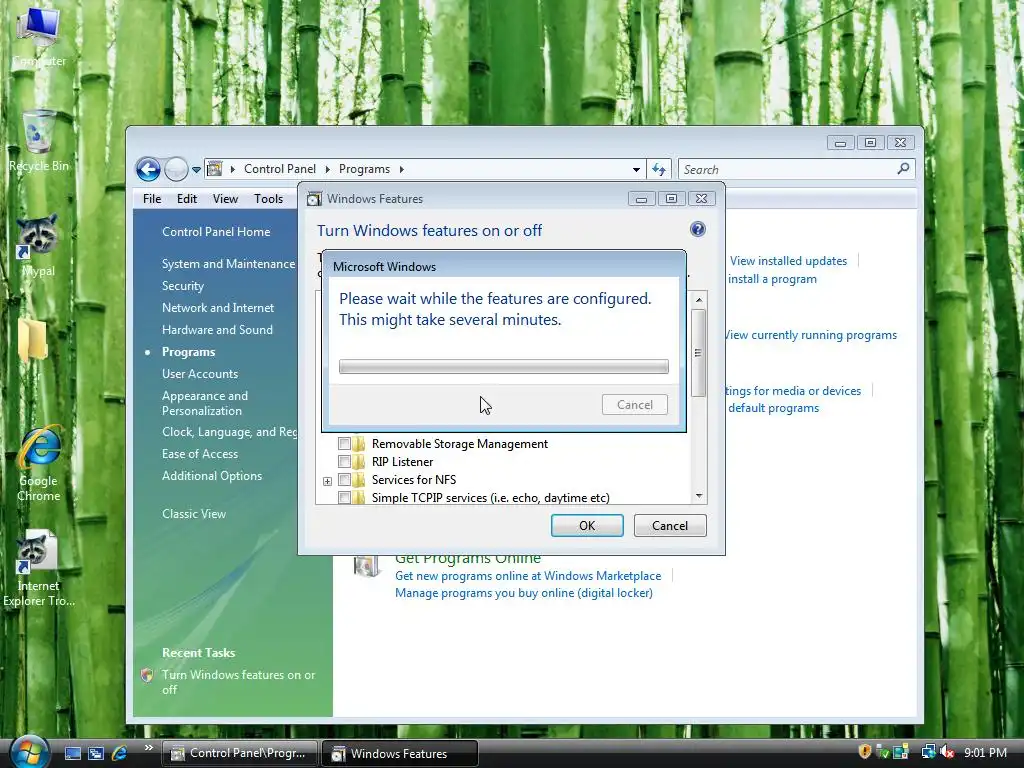Expand quick launch overflow chevron
The height and width of the screenshot is (768, 1024).
tap(149, 748)
